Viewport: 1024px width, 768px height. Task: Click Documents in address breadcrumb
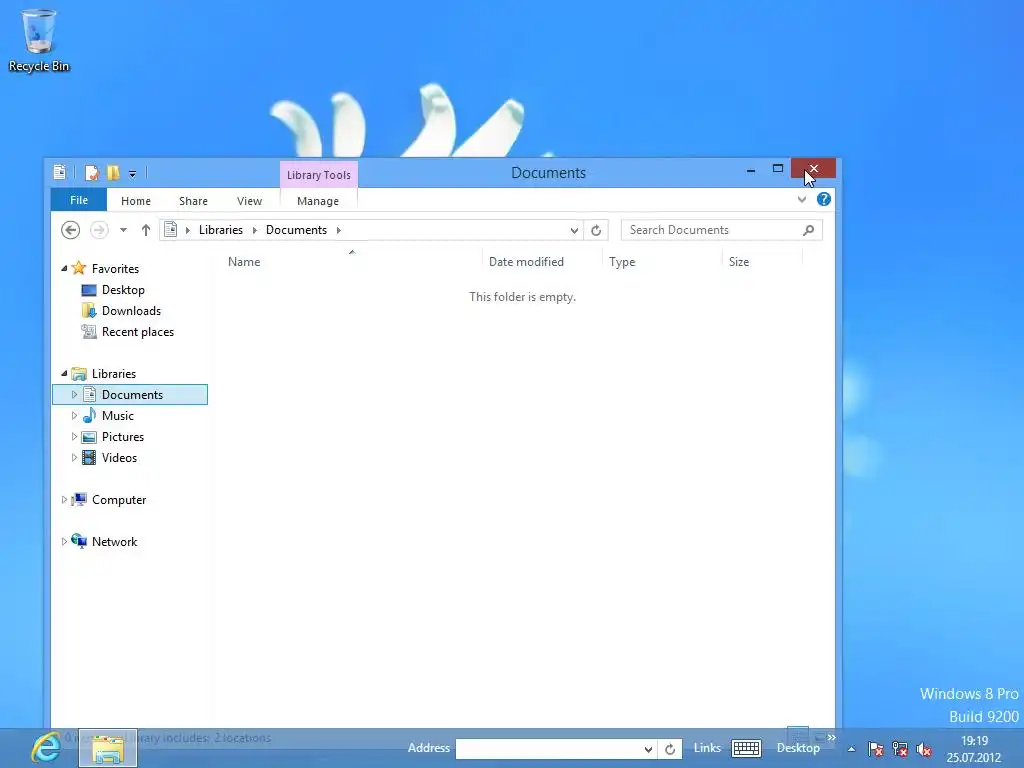point(296,230)
